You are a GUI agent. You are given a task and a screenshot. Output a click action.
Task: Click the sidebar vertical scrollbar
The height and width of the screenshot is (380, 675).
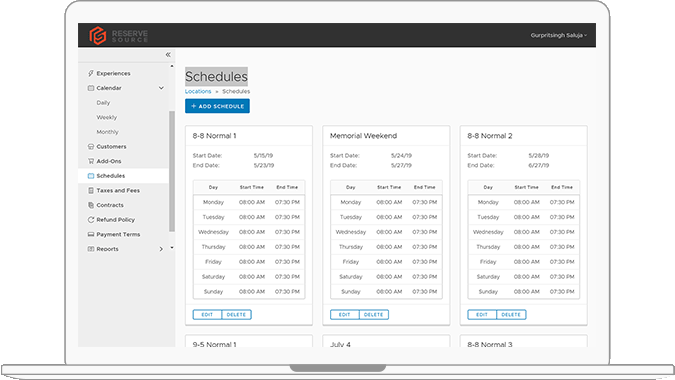click(172, 171)
